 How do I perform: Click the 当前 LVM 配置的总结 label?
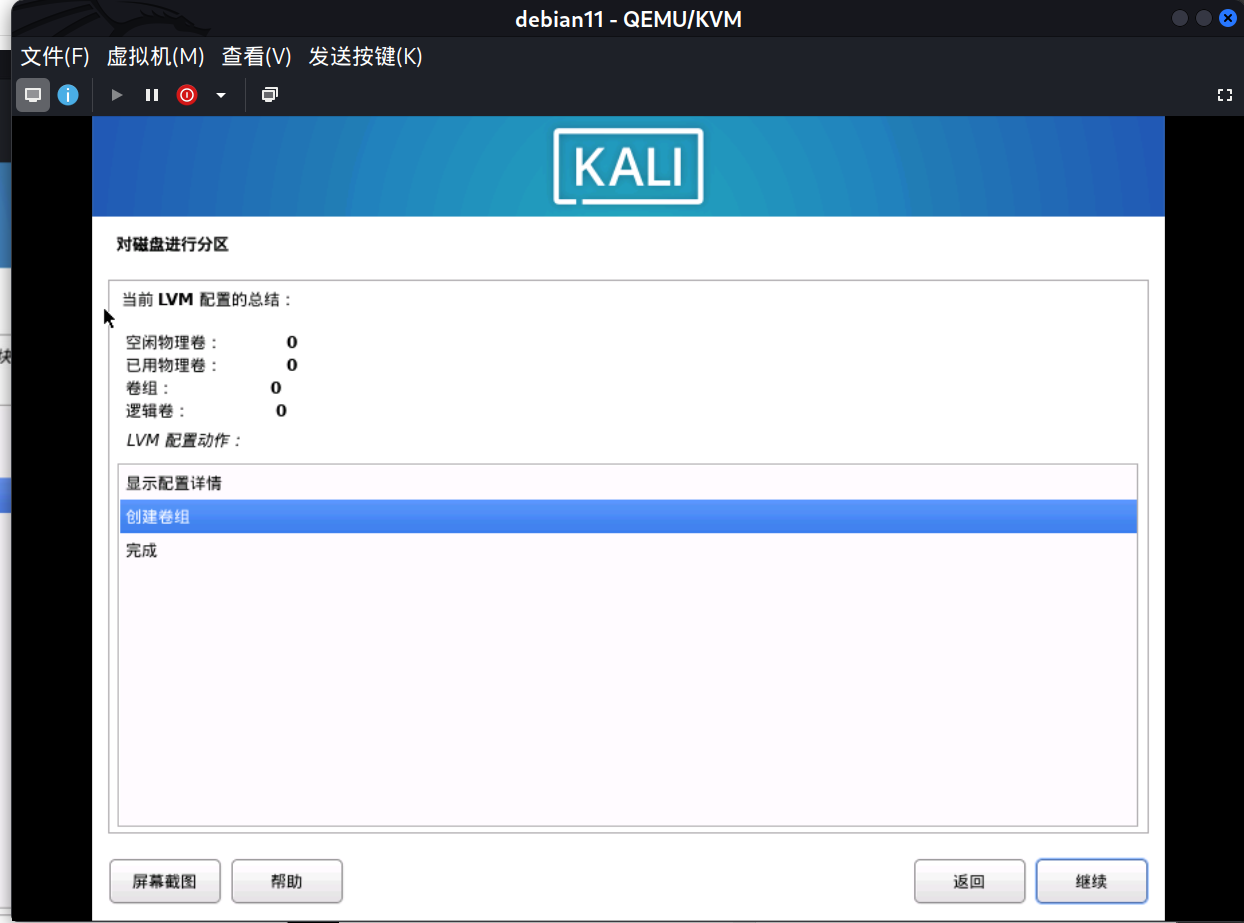(207, 299)
